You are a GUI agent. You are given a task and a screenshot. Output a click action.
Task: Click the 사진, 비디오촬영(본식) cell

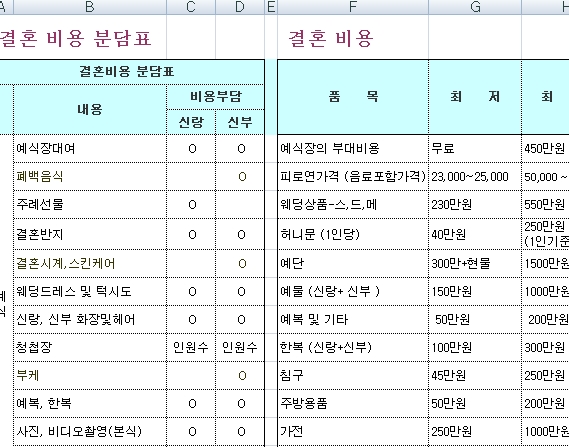pos(90,431)
